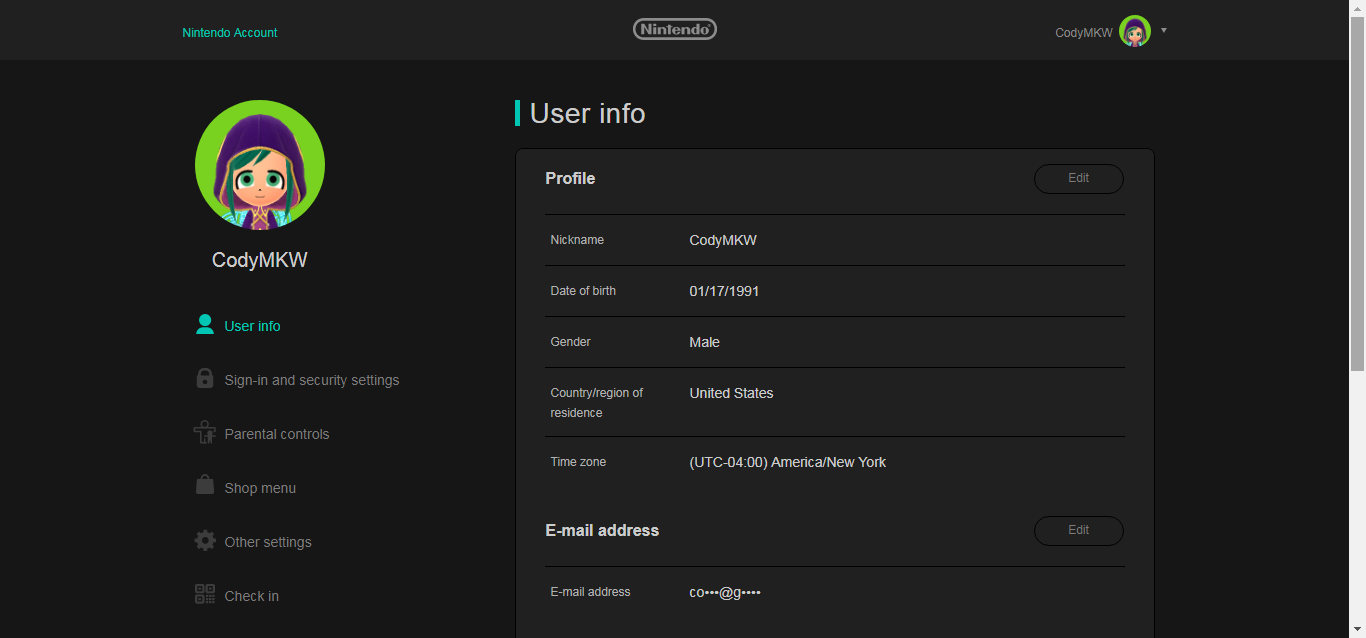
Task: Click the Time zone label
Action: [578, 462]
